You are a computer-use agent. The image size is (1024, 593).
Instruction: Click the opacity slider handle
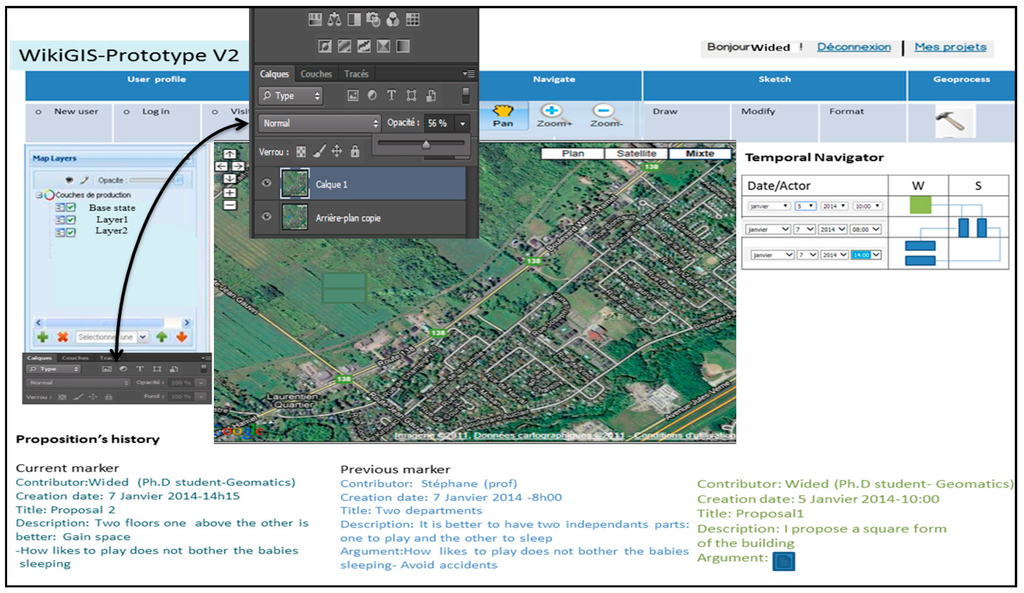point(426,145)
